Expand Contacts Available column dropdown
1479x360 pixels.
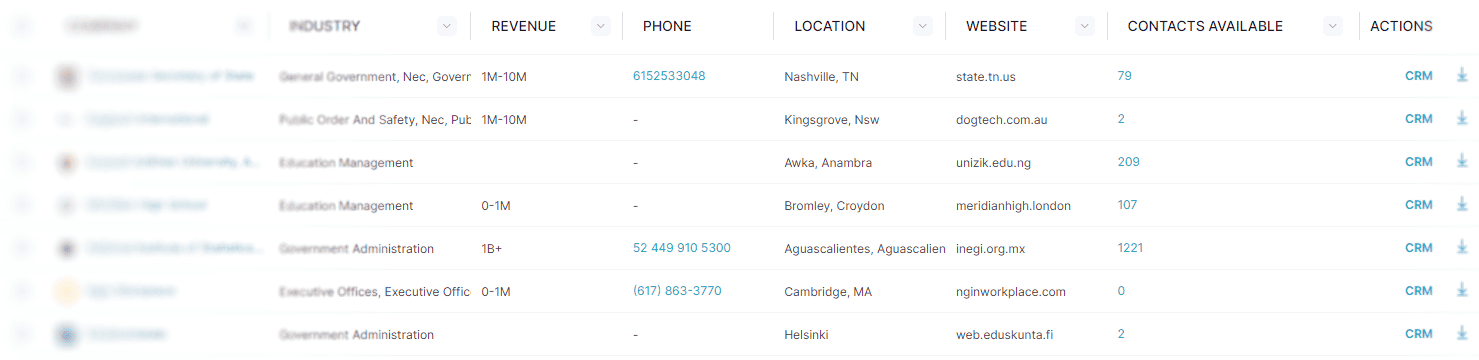tap(1332, 27)
